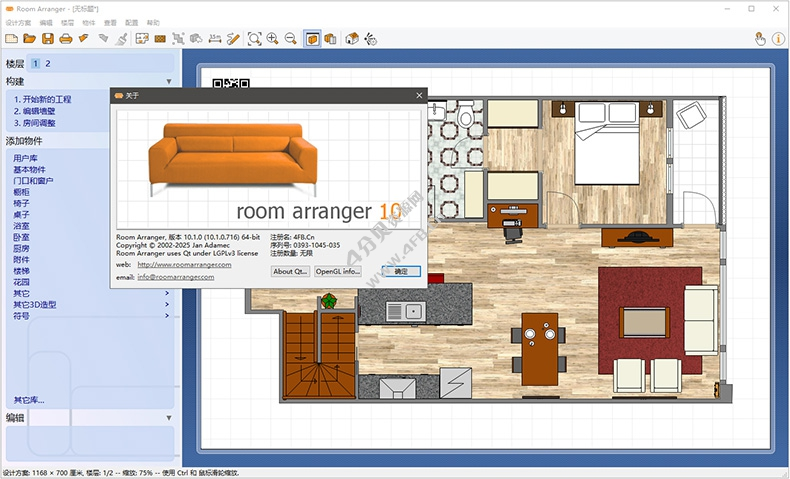
Task: Switch to floor 2
Action: pyautogui.click(x=47, y=63)
